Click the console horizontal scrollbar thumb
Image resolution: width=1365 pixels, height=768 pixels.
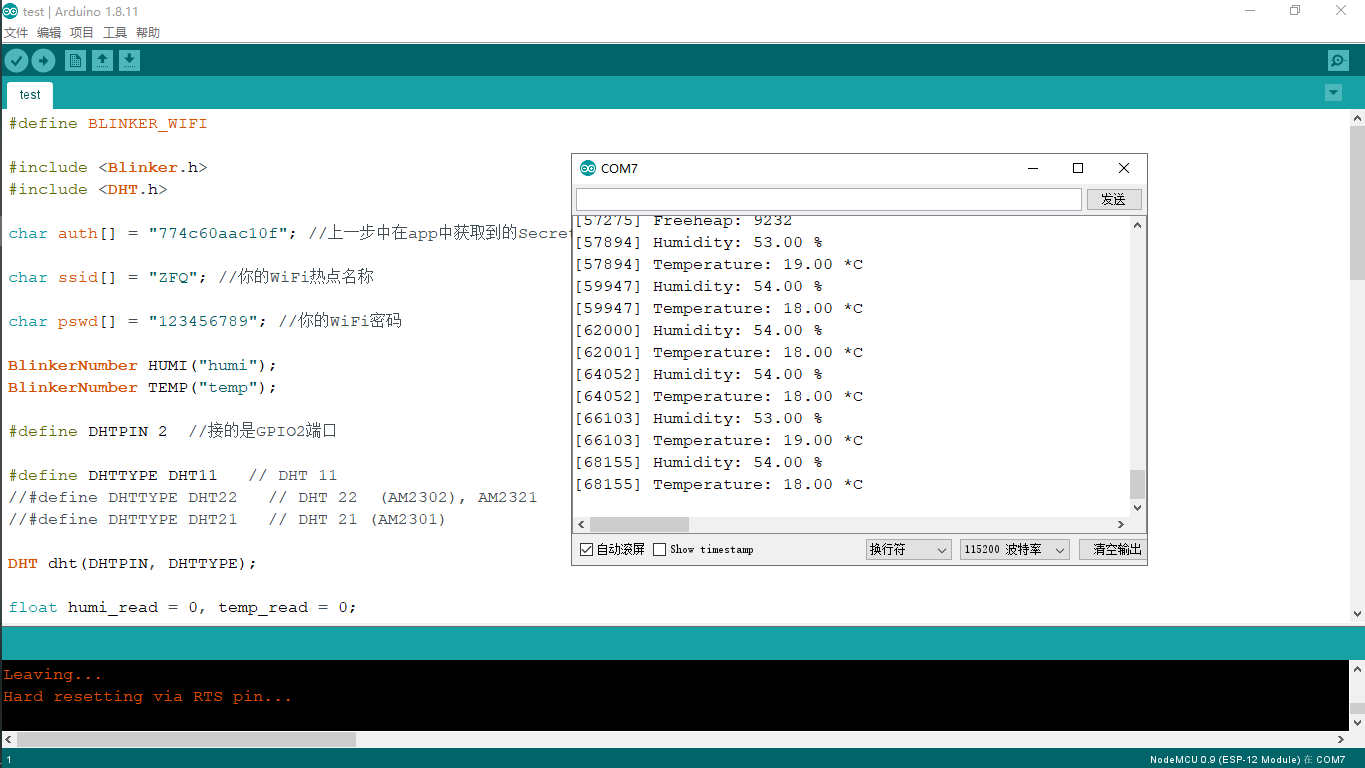point(186,740)
